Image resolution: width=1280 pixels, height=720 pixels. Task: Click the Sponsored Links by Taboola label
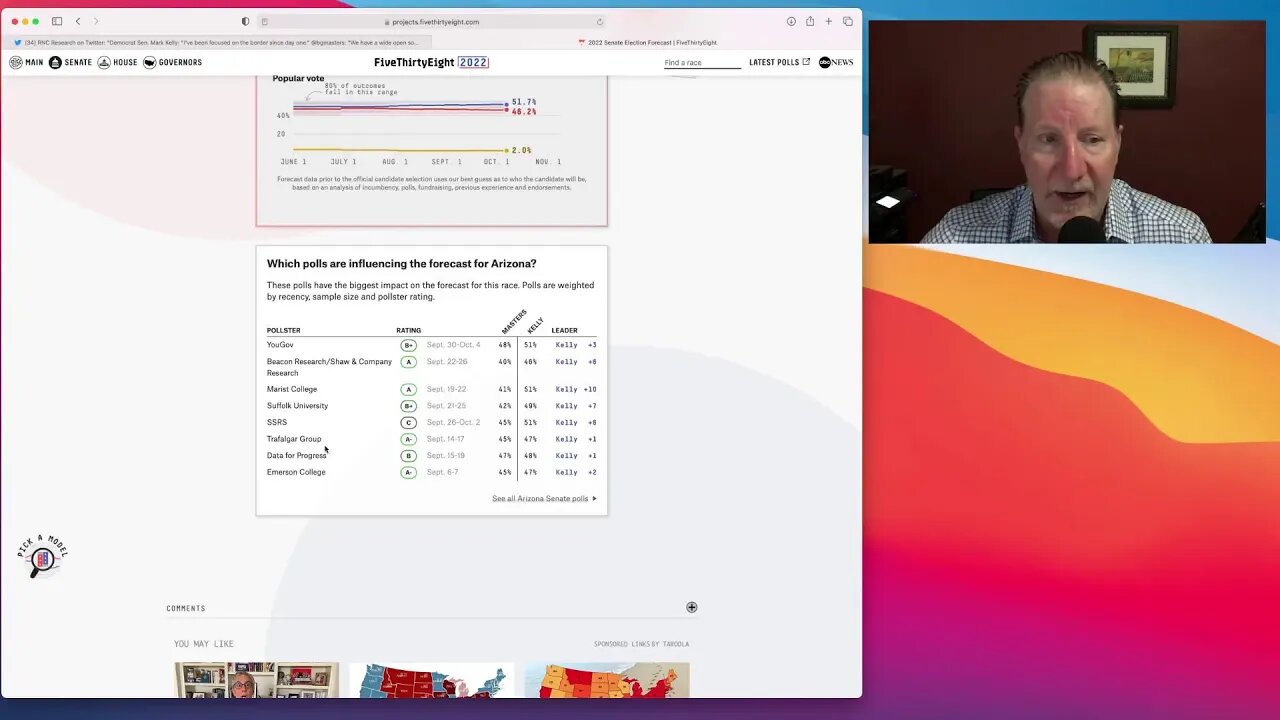point(641,644)
